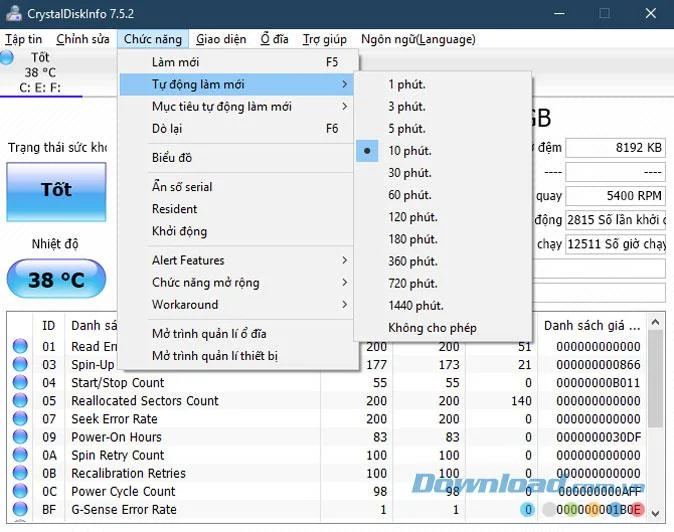The height and width of the screenshot is (532, 674).
Task: Expand Chức năng mở rộng submenu
Action: coord(236,283)
